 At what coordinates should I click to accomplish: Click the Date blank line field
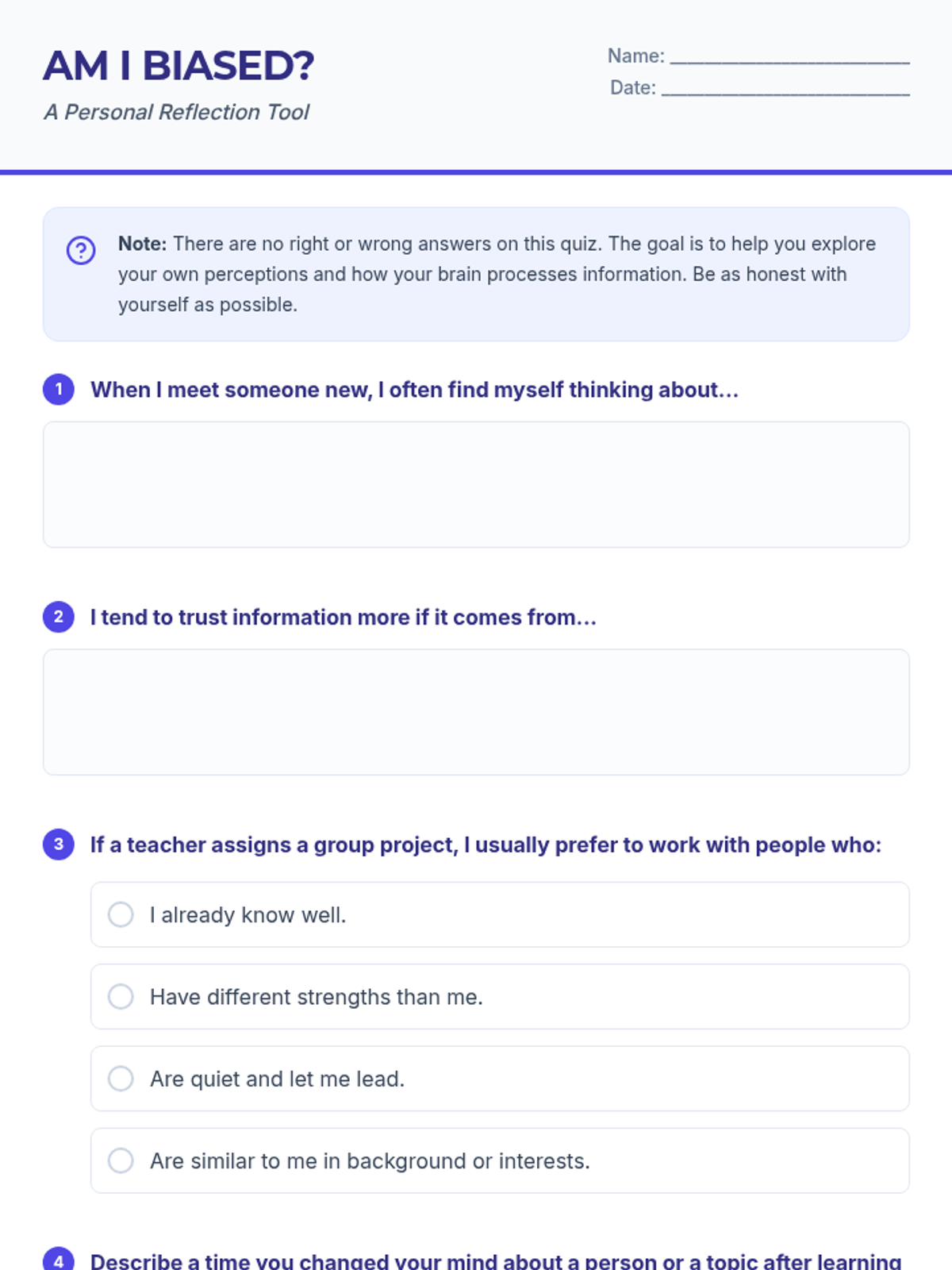[785, 89]
